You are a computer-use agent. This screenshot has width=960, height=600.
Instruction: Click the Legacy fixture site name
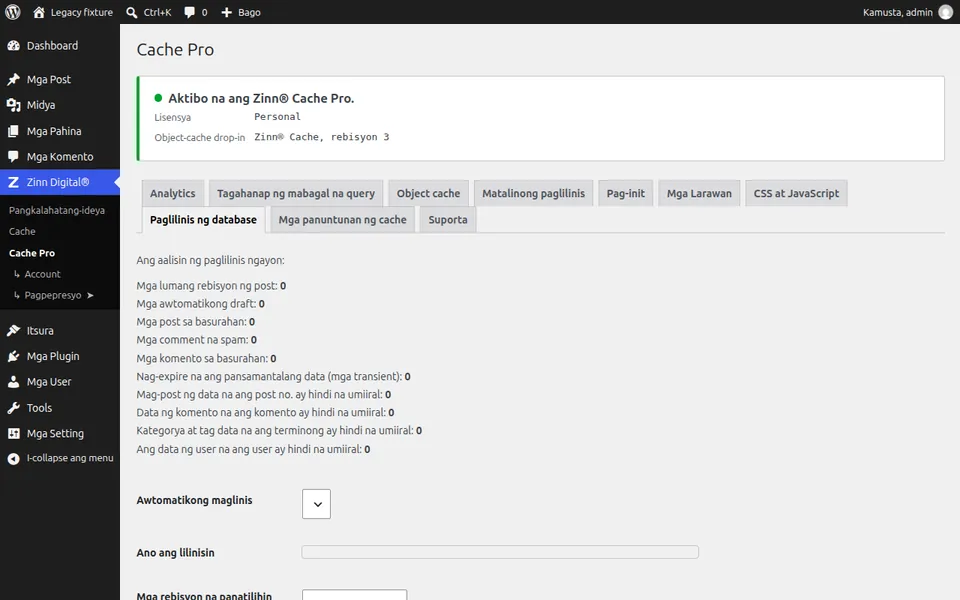click(x=81, y=12)
